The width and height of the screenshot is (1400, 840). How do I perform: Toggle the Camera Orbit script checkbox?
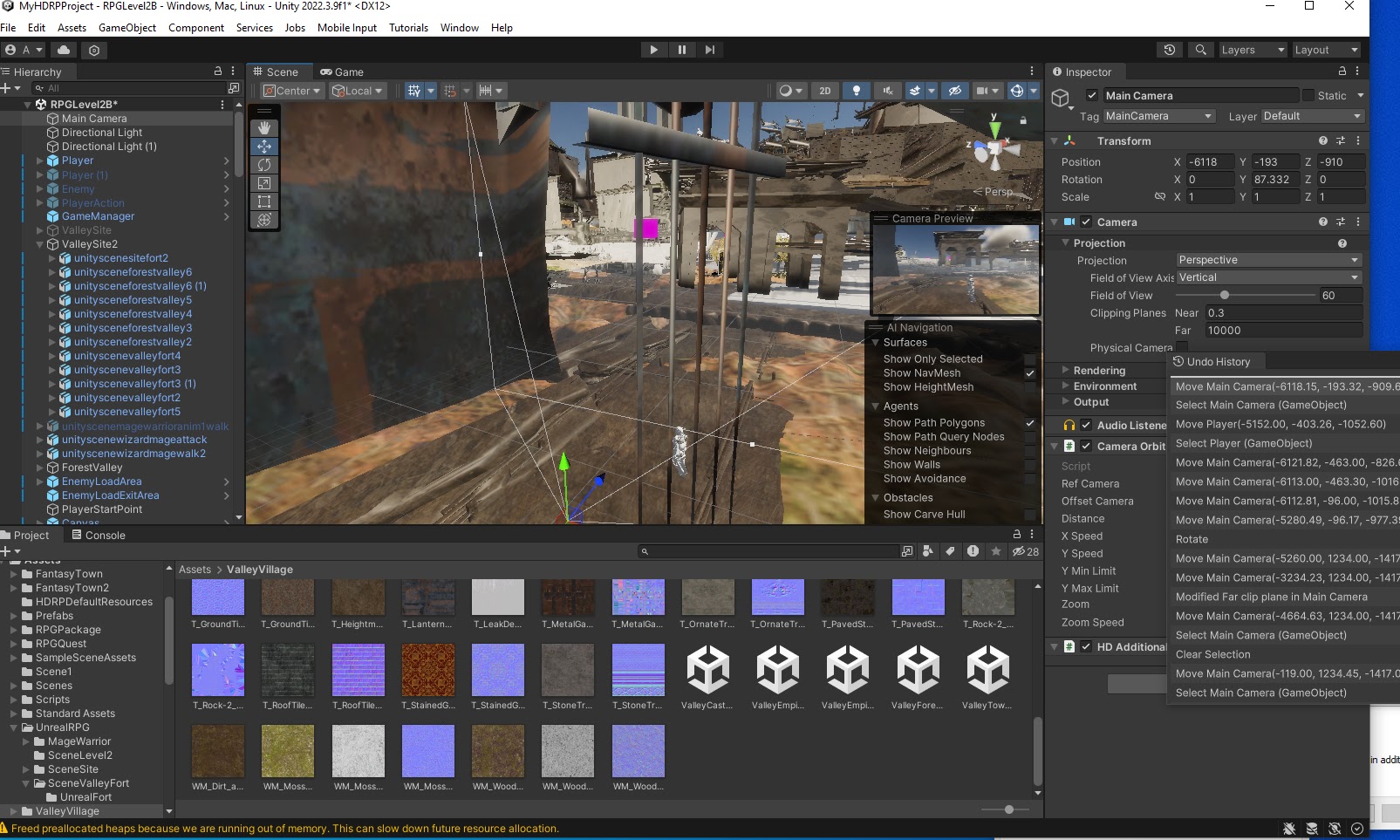[1086, 446]
